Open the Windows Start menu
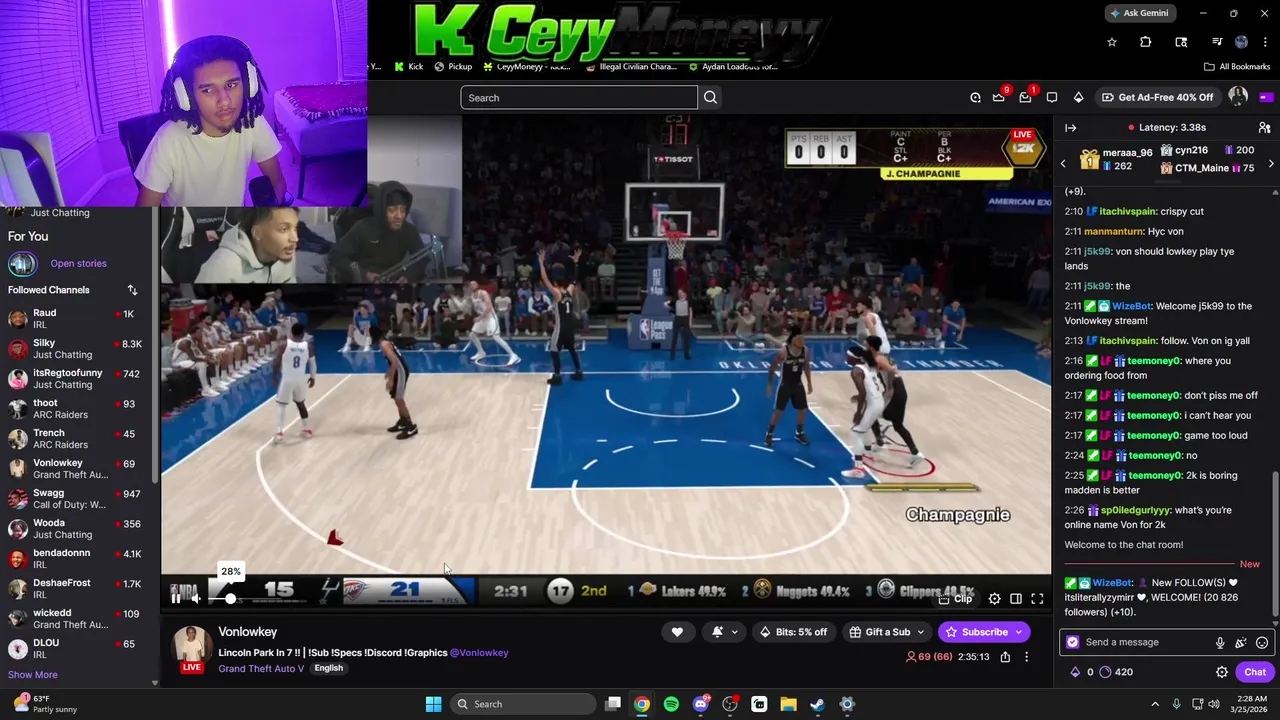Viewport: 1280px width, 720px height. pyautogui.click(x=433, y=704)
